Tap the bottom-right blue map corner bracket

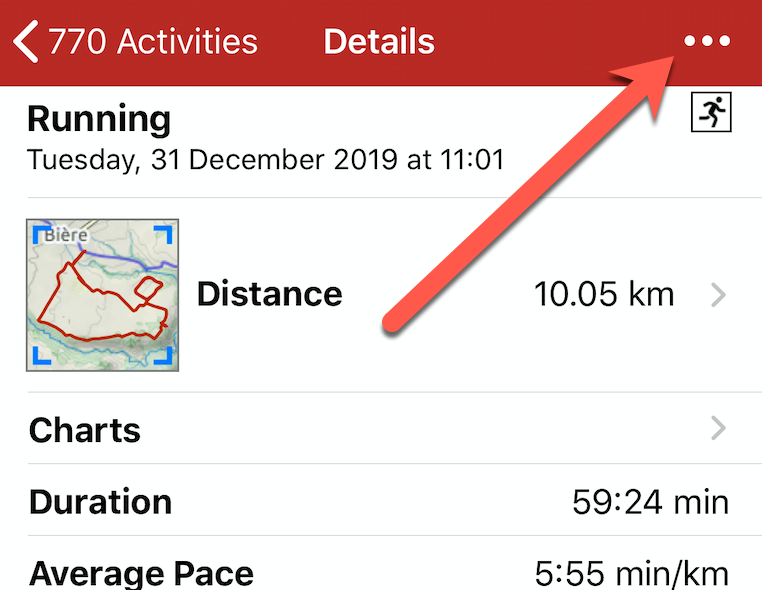(x=163, y=355)
